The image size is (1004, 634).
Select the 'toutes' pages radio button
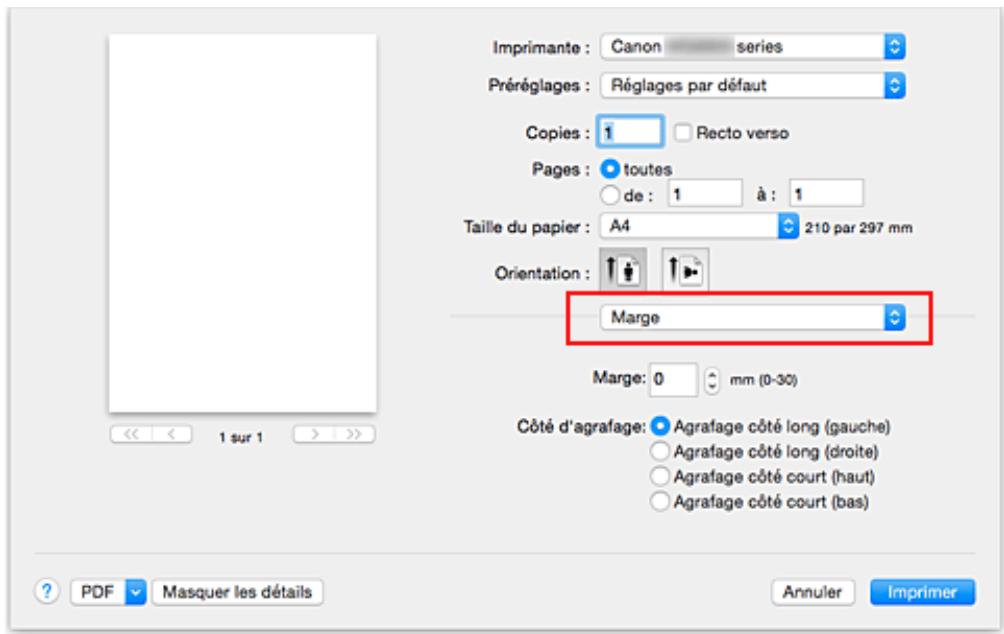pyautogui.click(x=610, y=169)
